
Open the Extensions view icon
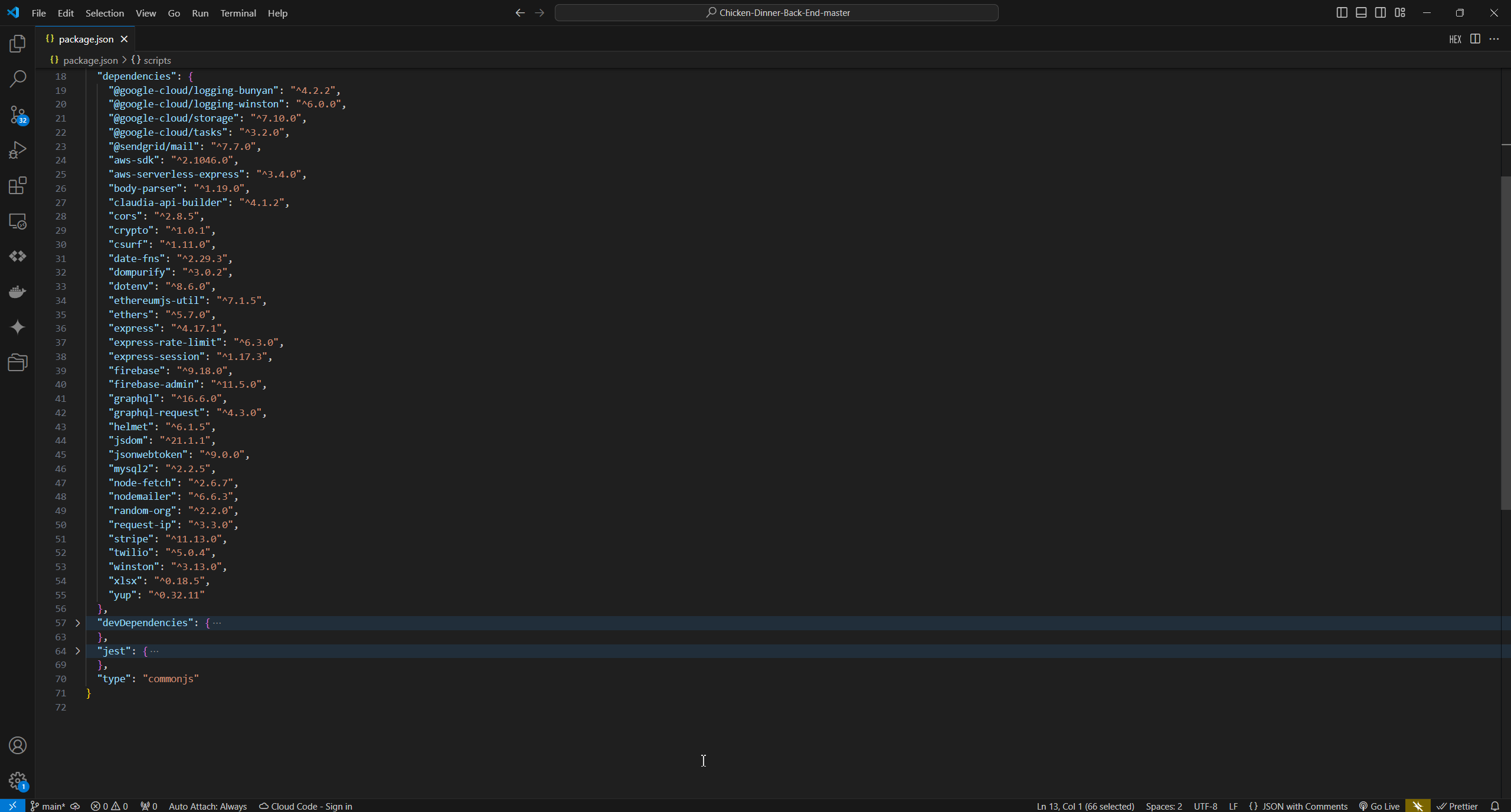click(x=18, y=185)
